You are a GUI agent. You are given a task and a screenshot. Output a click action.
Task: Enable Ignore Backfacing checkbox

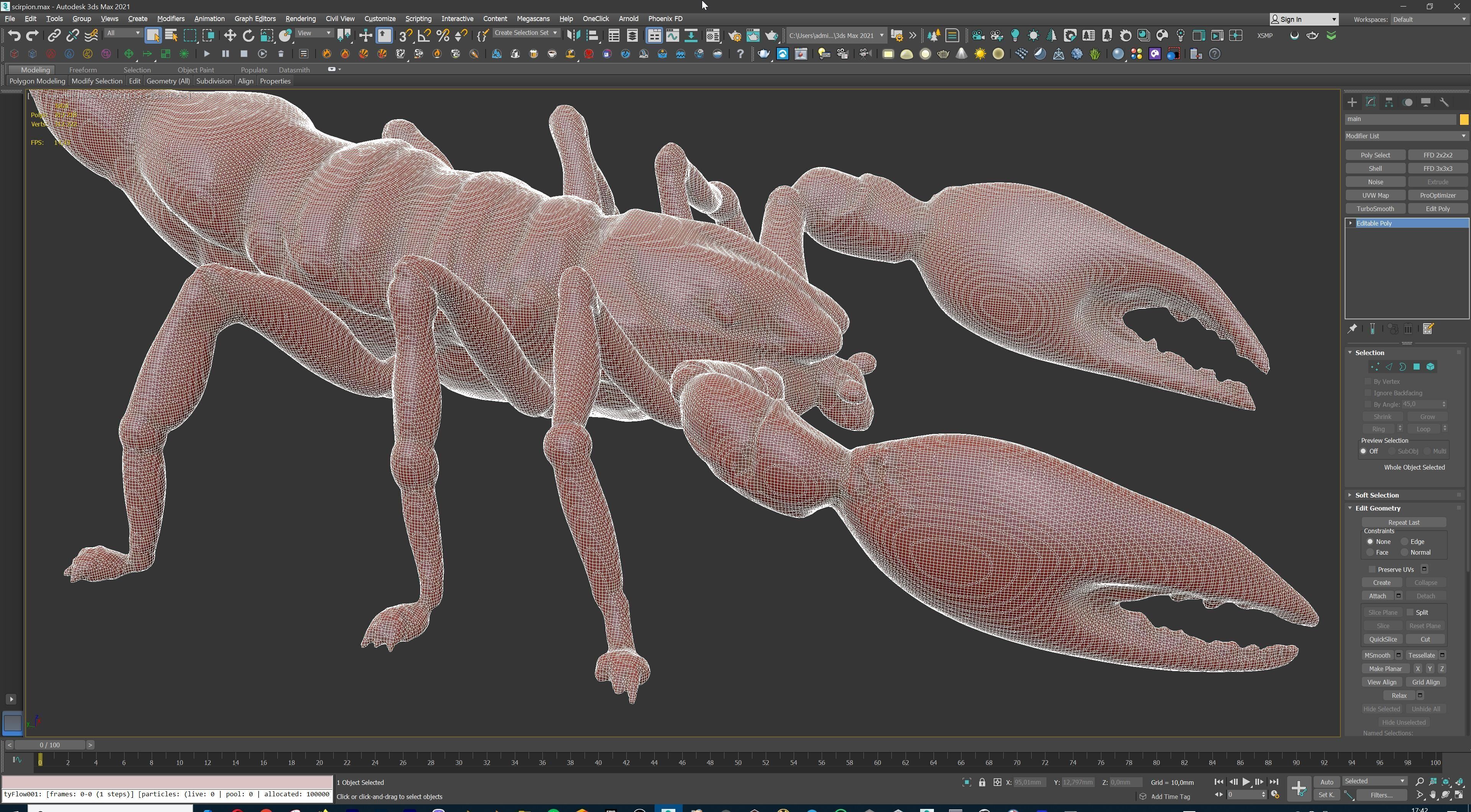coord(1368,393)
